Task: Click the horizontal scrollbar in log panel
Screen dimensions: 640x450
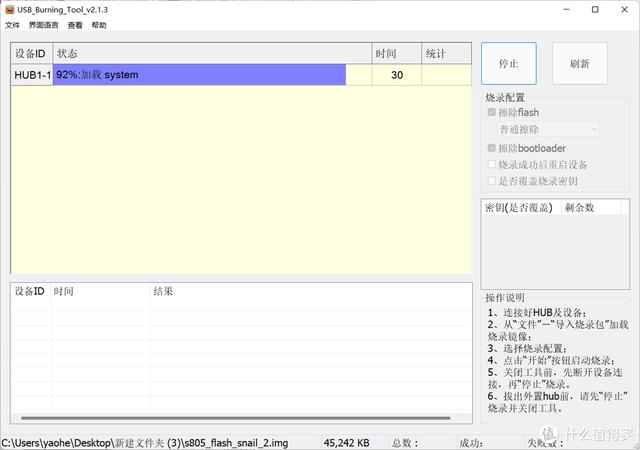Action: [230, 418]
